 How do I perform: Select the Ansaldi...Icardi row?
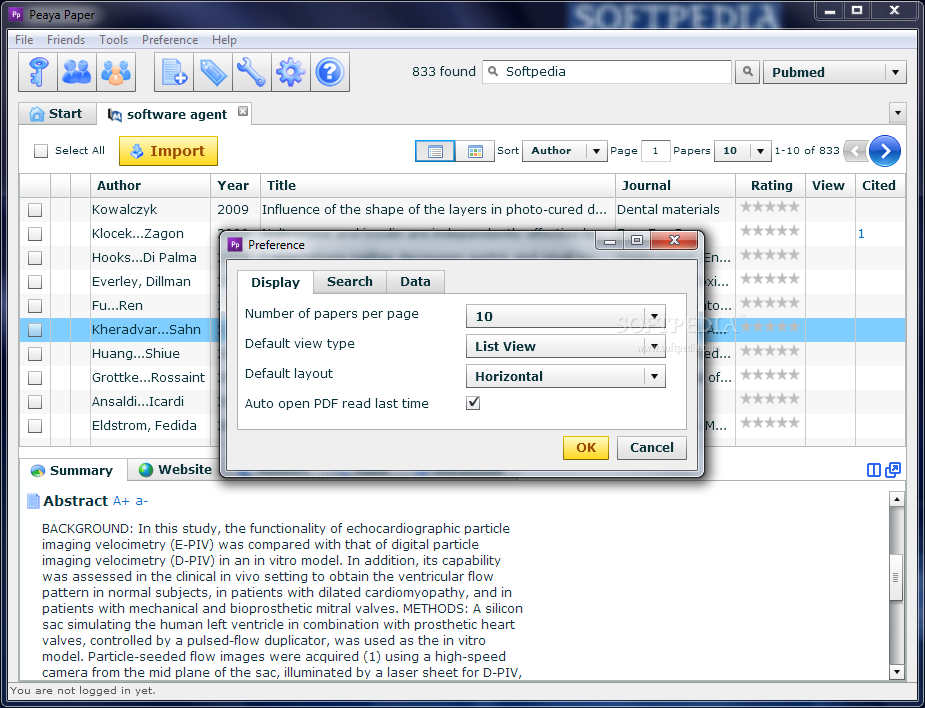[462, 402]
